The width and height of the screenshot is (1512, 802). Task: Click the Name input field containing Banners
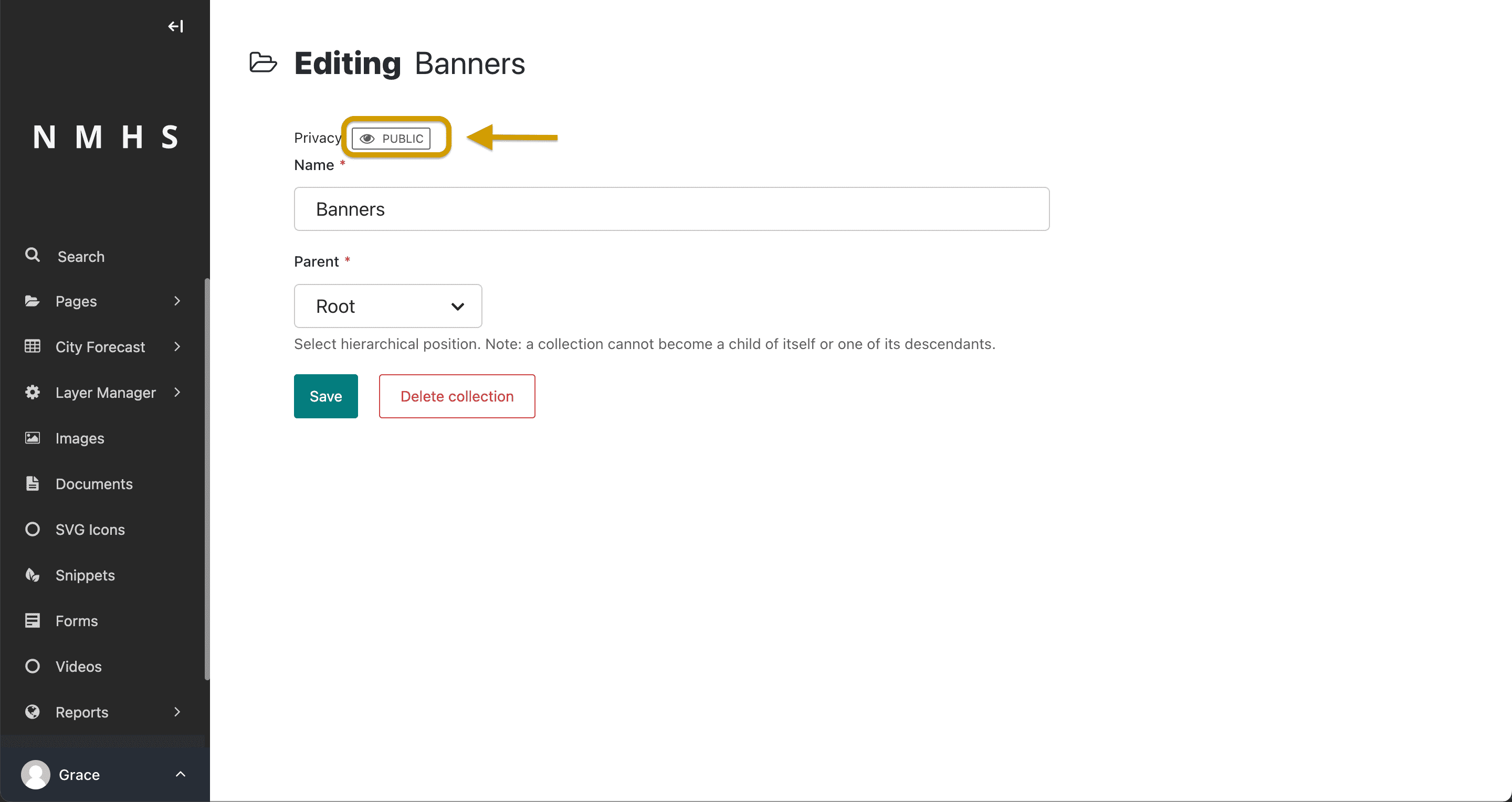pyautogui.click(x=671, y=209)
